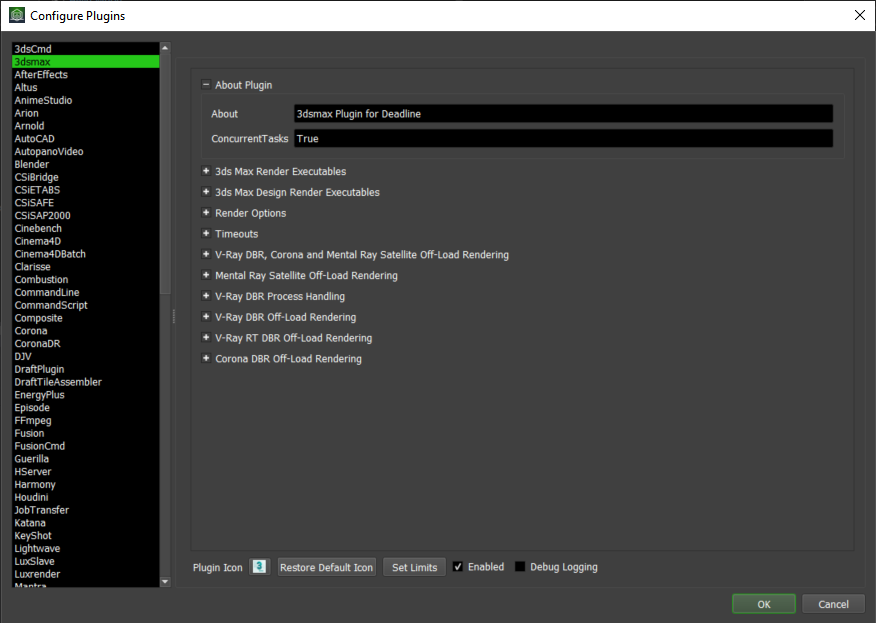Image resolution: width=876 pixels, height=623 pixels.
Task: Select Corona in the plugin list
Action: click(85, 331)
